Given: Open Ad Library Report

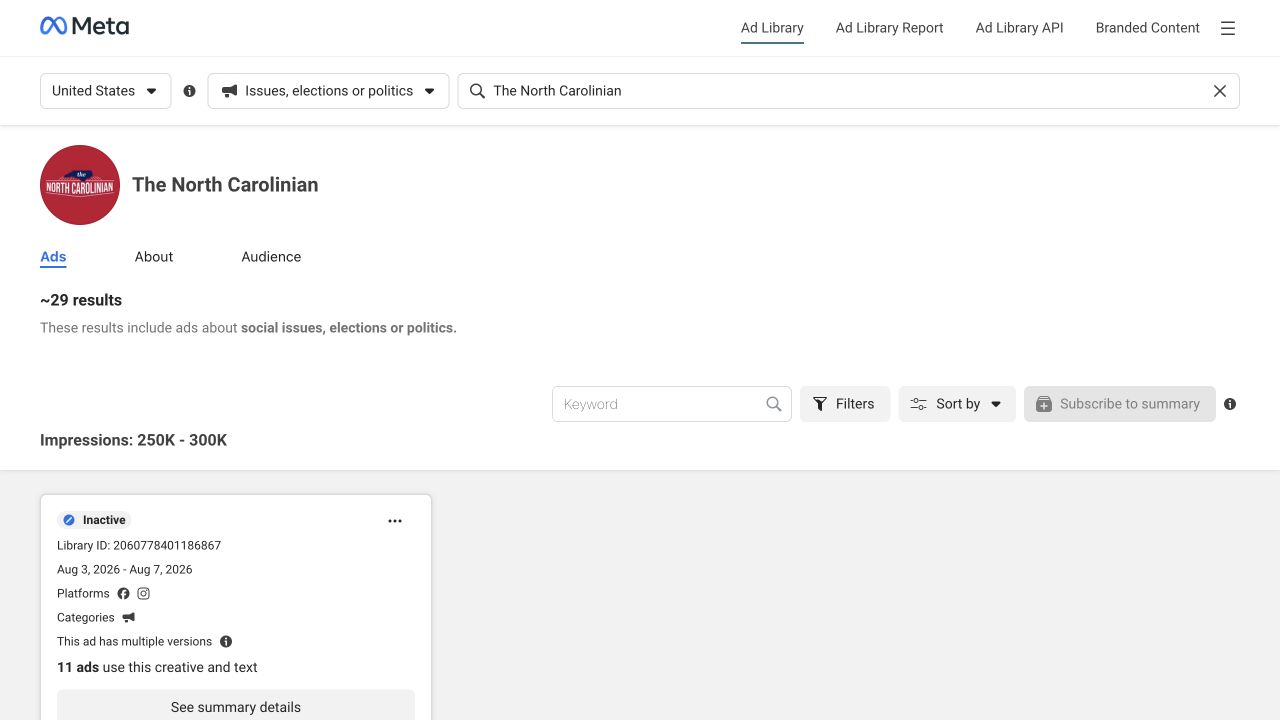Looking at the screenshot, I should 890,28.
